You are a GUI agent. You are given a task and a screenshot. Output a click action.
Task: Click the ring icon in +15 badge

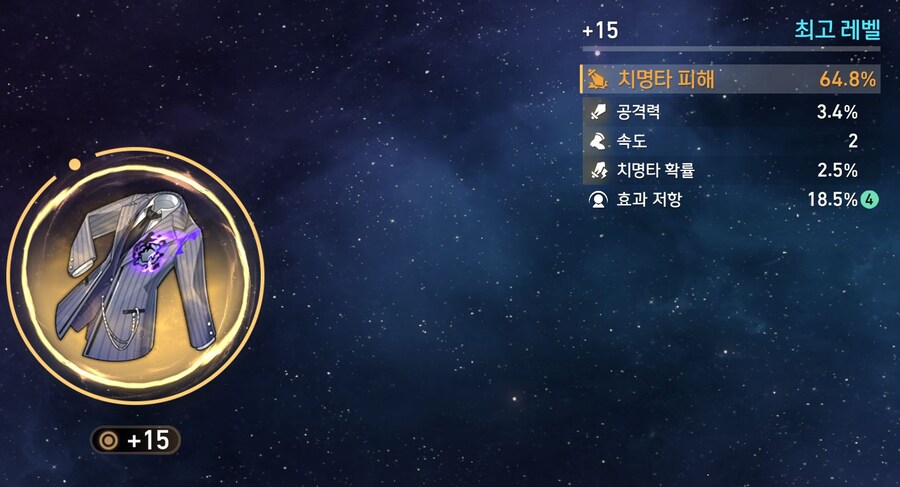(x=108, y=440)
